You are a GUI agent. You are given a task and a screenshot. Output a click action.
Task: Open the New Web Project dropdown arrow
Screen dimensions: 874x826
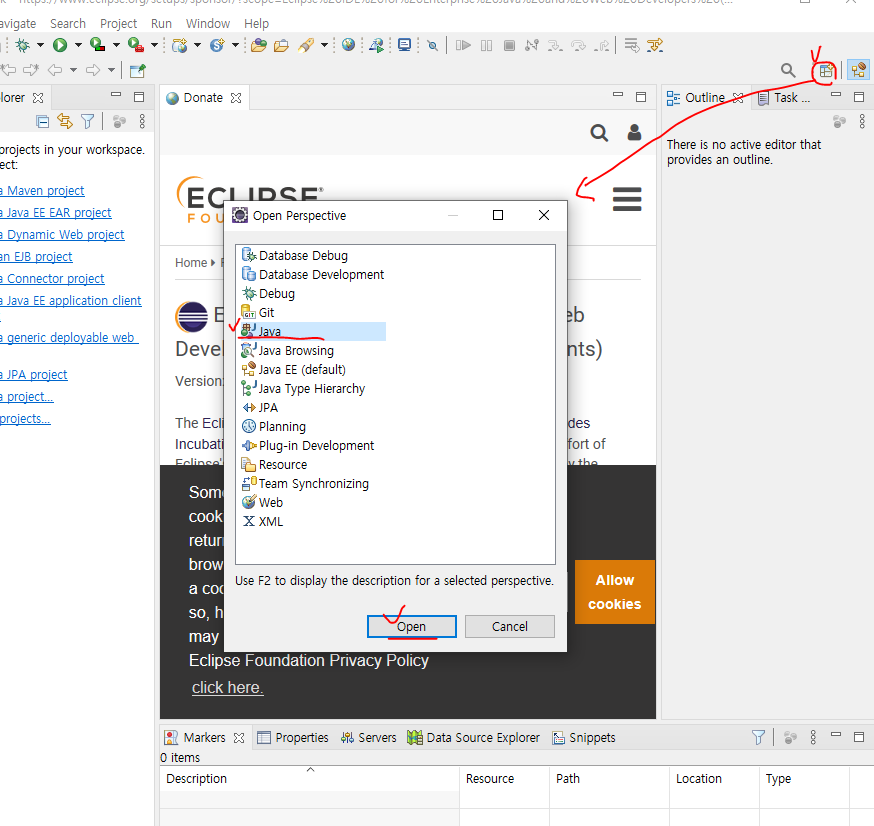[x=197, y=45]
